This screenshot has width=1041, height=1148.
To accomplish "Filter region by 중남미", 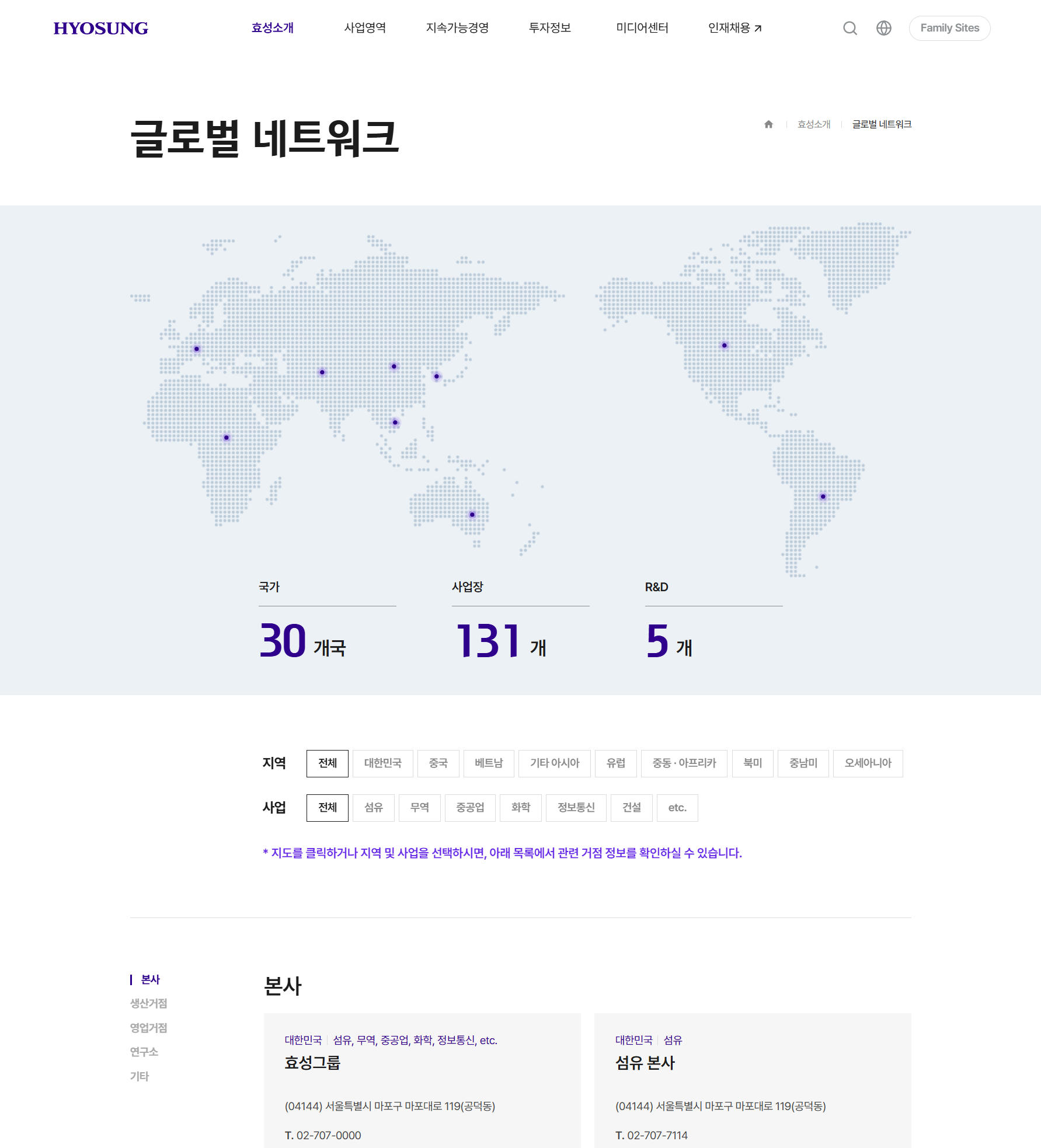I will pyautogui.click(x=803, y=763).
